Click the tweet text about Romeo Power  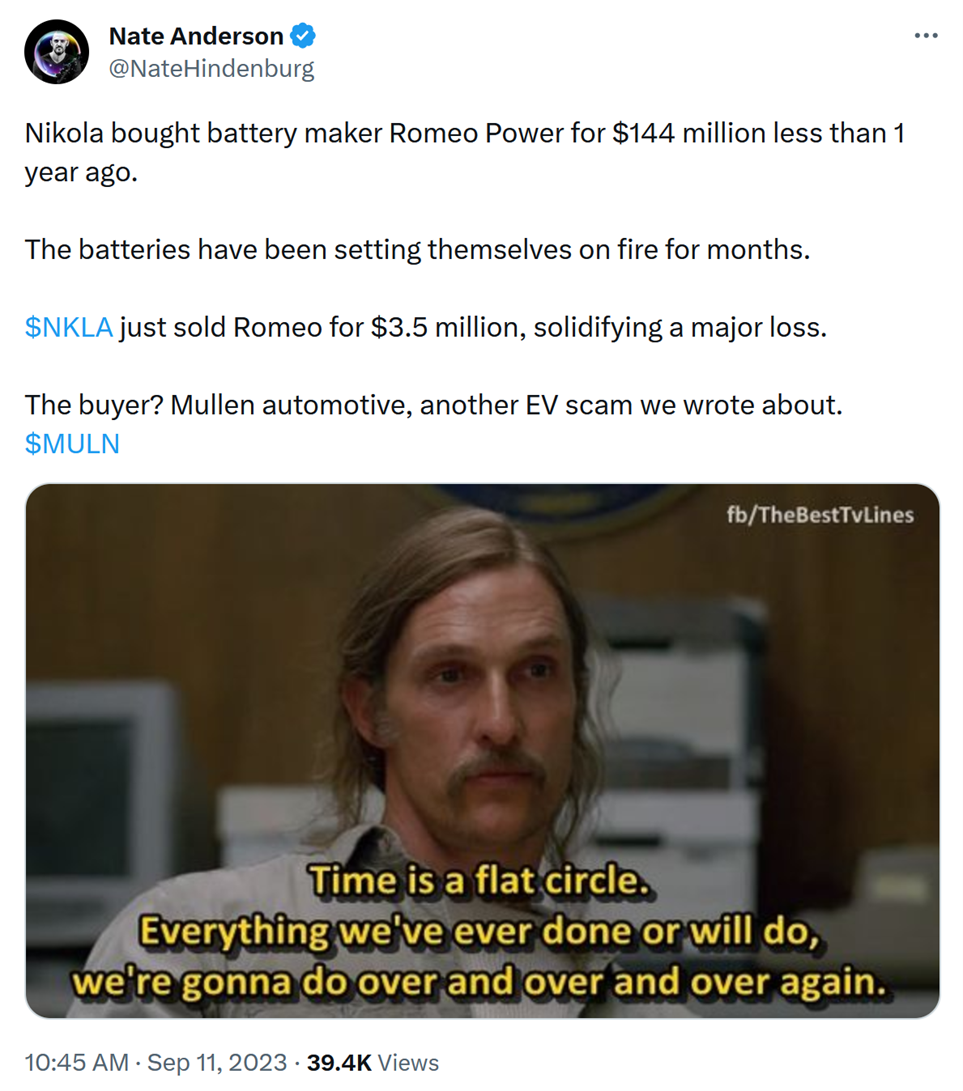[464, 152]
